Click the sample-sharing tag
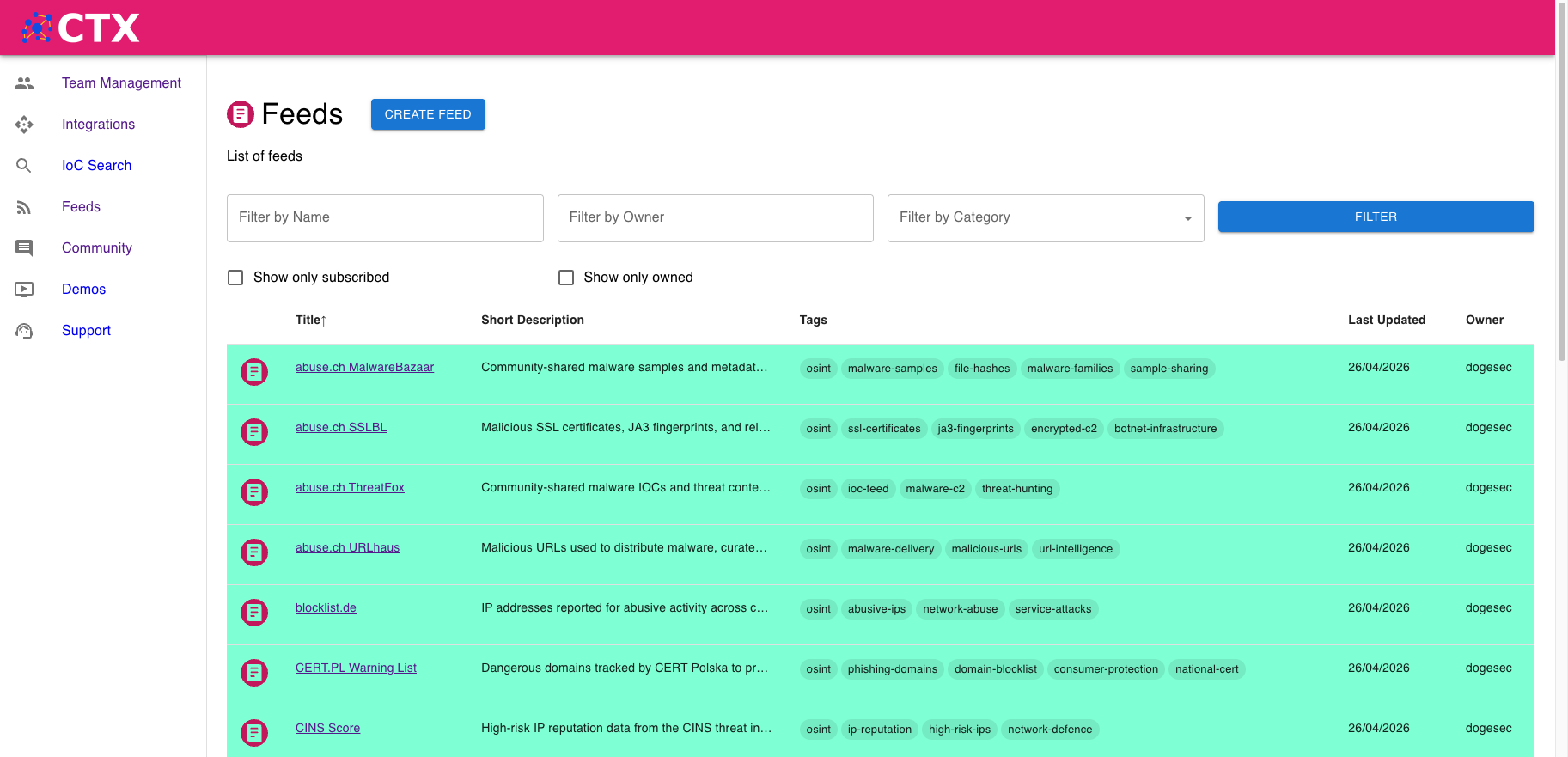The image size is (1568, 757). [x=1168, y=369]
